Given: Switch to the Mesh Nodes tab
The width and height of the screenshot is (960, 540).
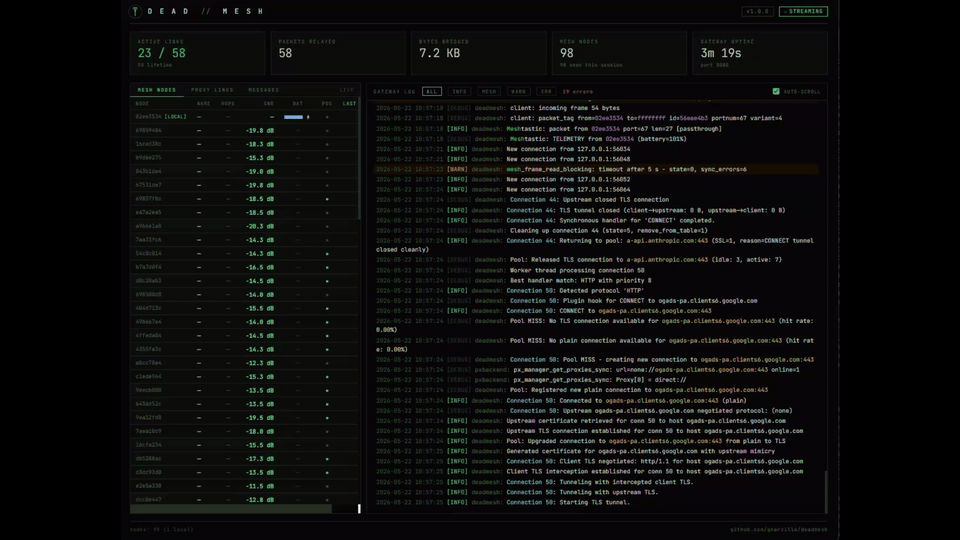Looking at the screenshot, I should click(157, 90).
